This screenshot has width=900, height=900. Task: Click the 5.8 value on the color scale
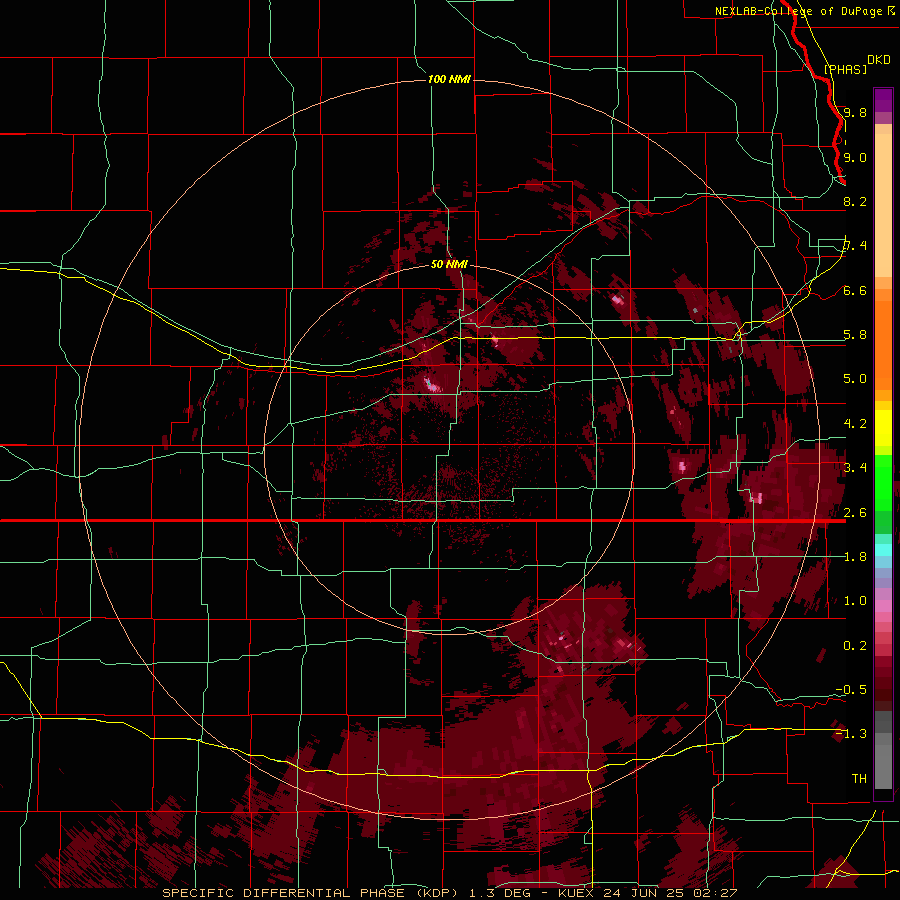click(x=855, y=335)
